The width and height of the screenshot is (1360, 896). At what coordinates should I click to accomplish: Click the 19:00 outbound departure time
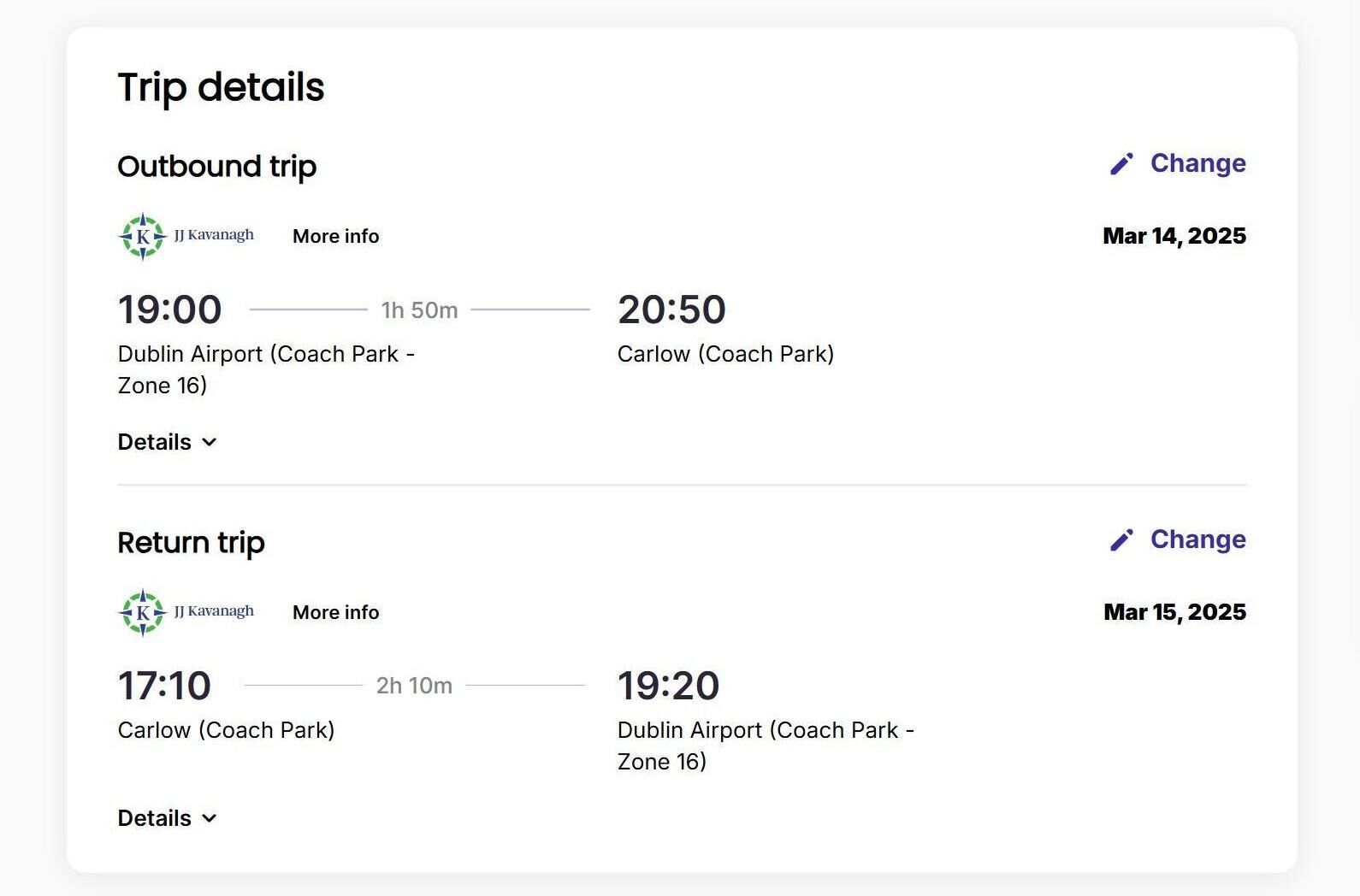click(x=169, y=309)
